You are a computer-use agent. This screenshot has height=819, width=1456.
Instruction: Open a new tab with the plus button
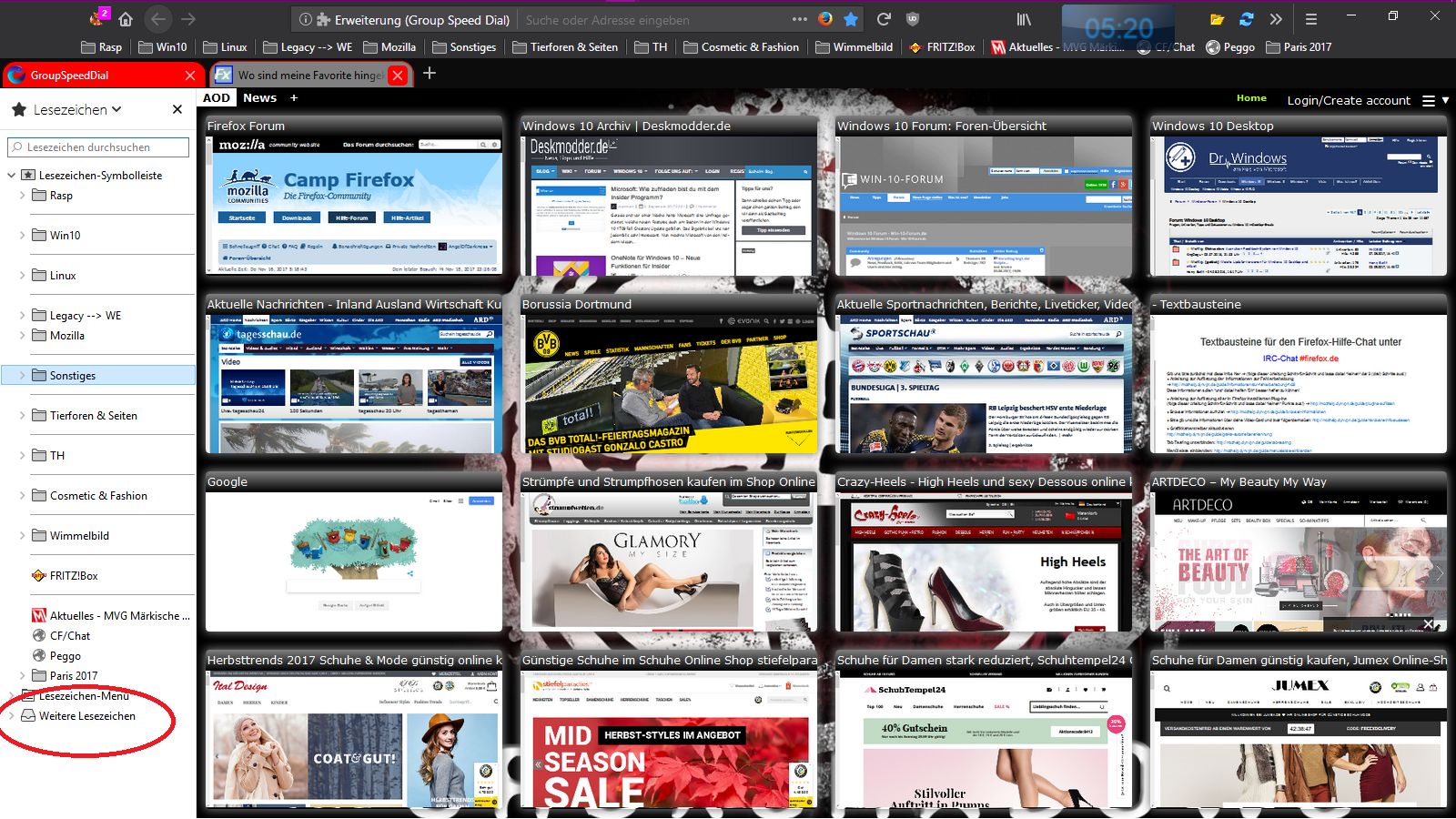click(430, 74)
